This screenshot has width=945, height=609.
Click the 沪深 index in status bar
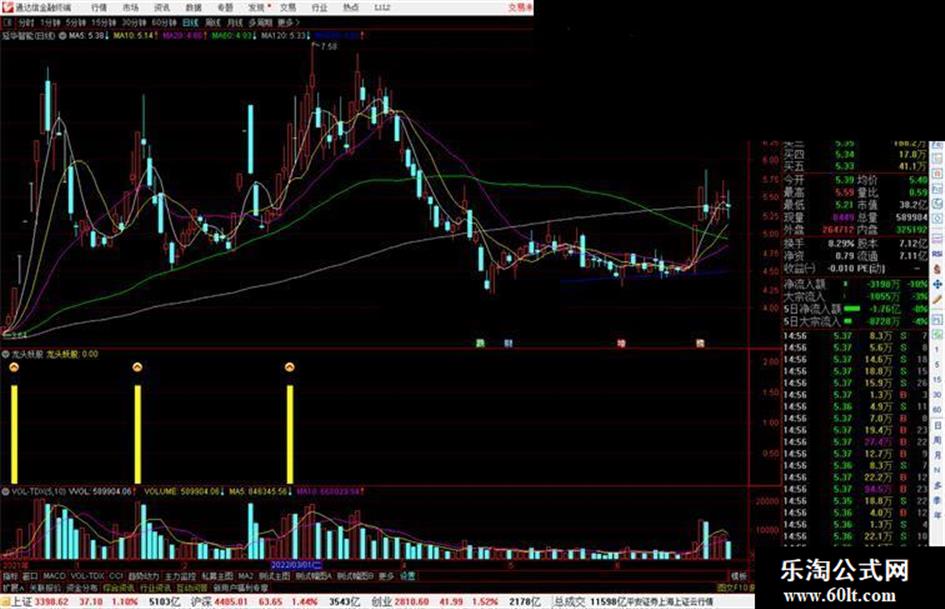coord(201,602)
